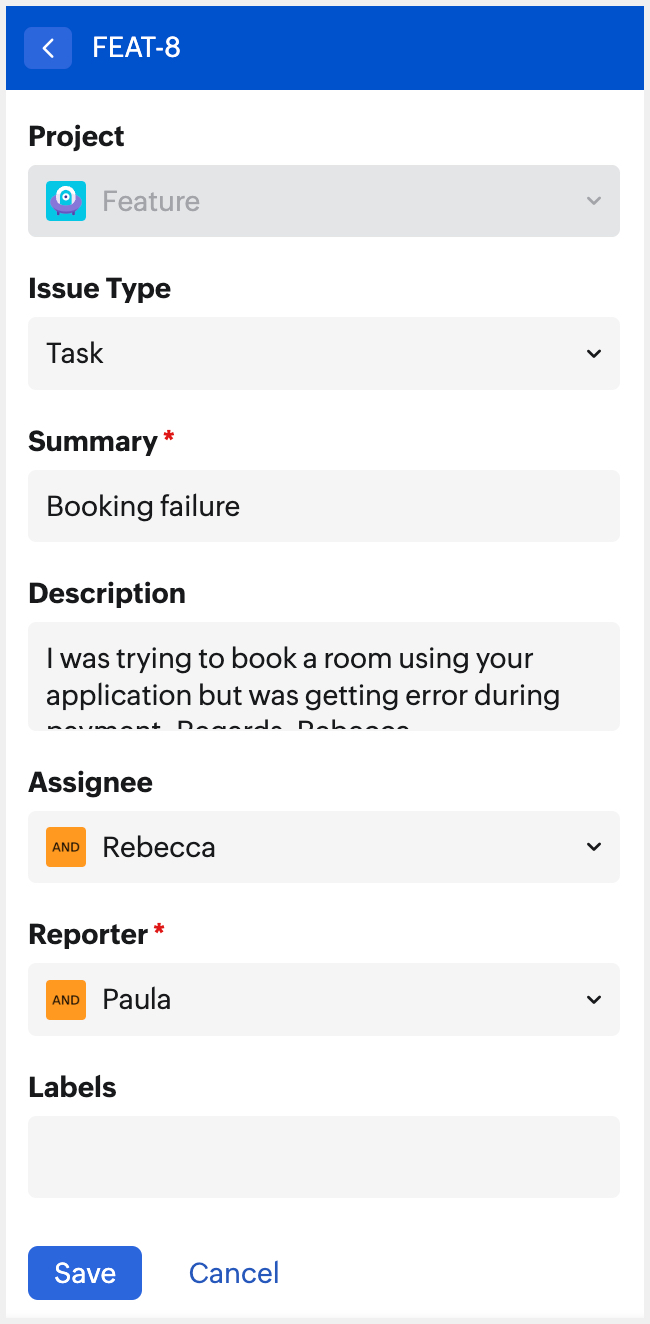The image size is (650, 1324).
Task: Expand the Project dropdown chevron
Action: (x=594, y=201)
